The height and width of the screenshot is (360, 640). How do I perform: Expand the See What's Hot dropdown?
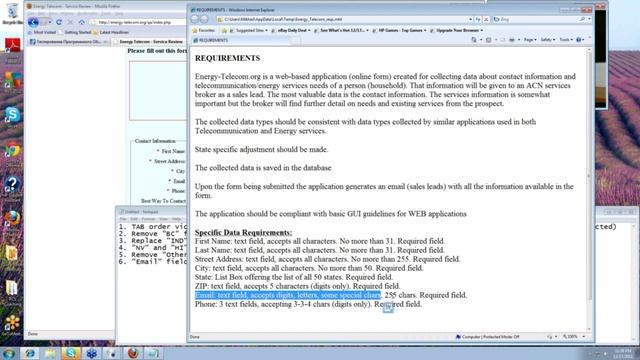pos(367,31)
